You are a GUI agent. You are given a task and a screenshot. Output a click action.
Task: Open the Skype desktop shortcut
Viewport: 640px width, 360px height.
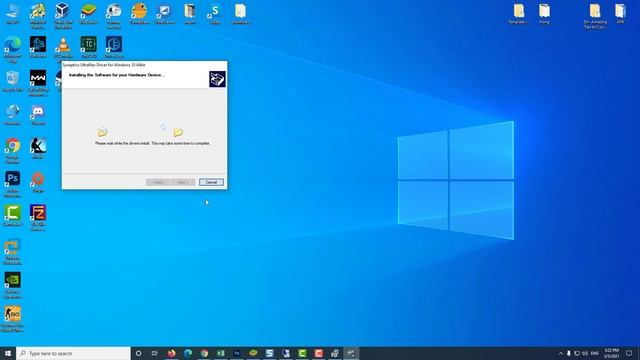[x=215, y=13]
